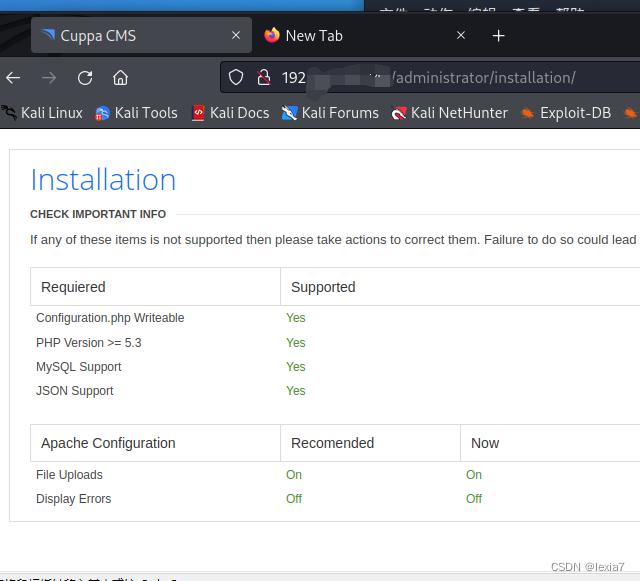Click the Kali Tools bookmark icon
Viewport: 640px width, 581px height.
[102, 113]
